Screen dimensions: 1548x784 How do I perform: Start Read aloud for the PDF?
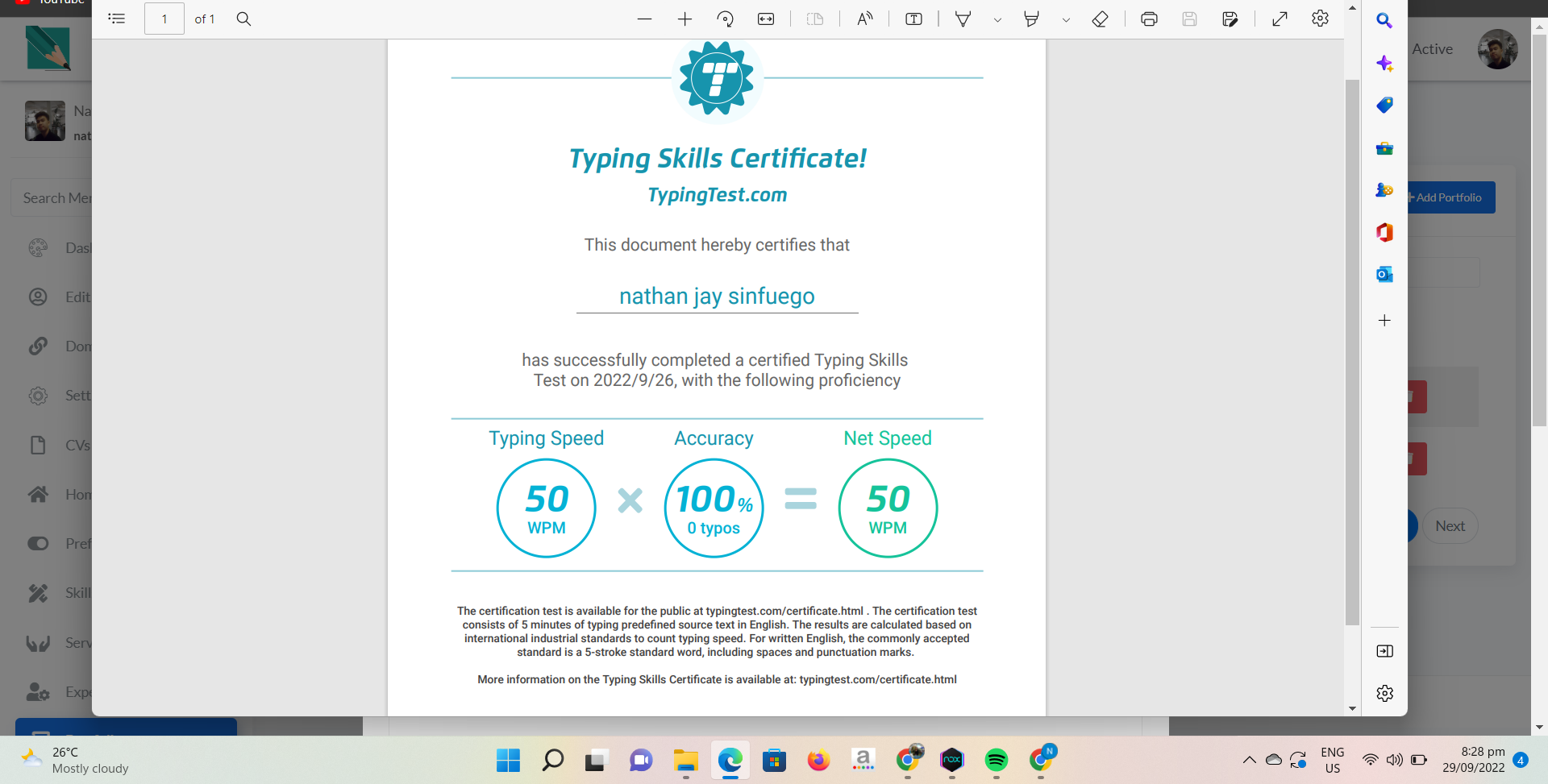point(864,19)
